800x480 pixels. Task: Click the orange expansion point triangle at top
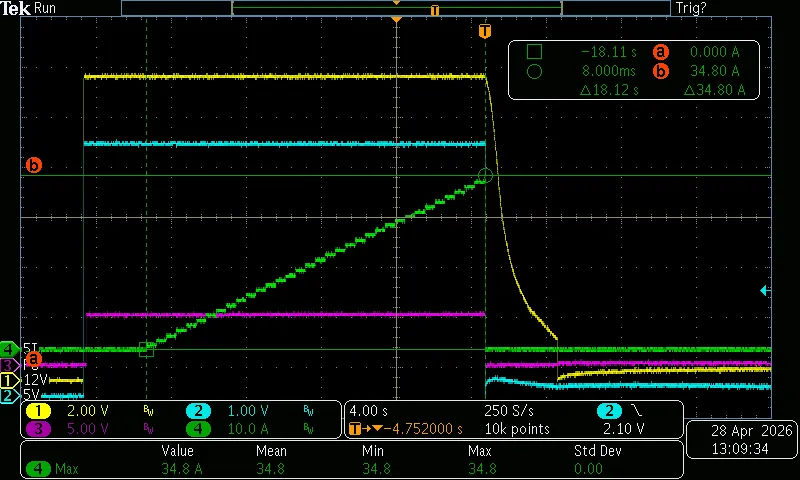coord(397,20)
